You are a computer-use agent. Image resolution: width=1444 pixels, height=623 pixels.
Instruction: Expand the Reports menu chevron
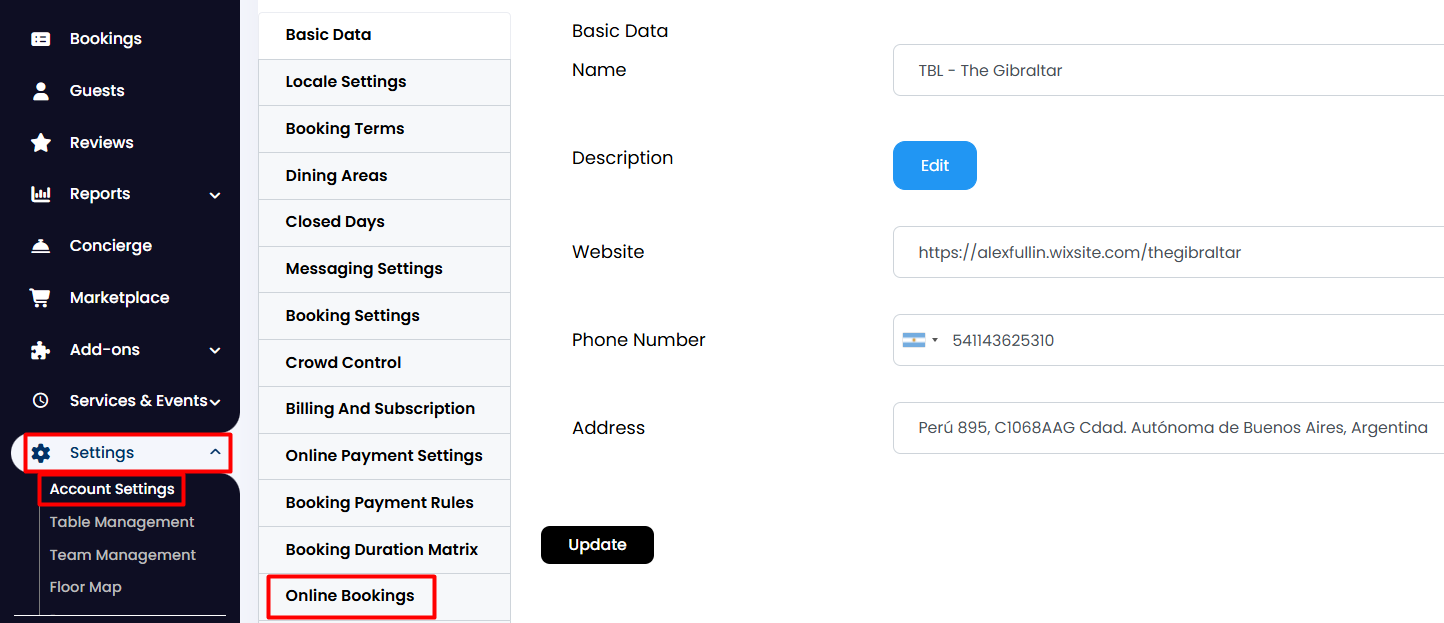click(x=215, y=195)
